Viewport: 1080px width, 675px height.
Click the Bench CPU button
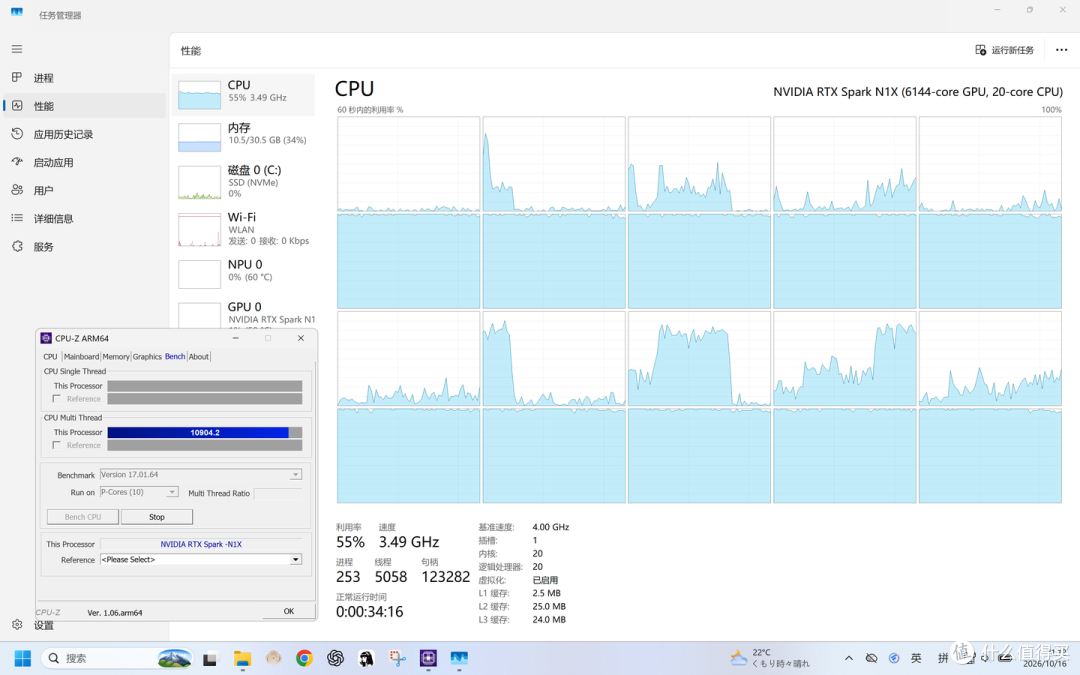(x=83, y=517)
